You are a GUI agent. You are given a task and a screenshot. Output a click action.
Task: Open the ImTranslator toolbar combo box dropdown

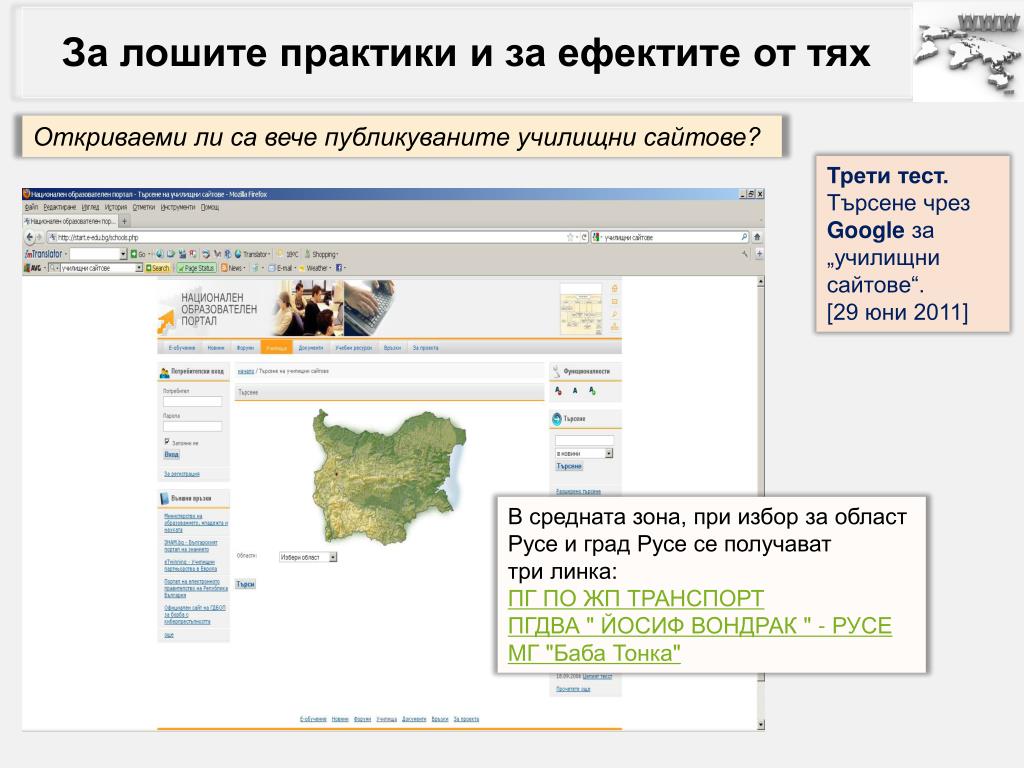pyautogui.click(x=123, y=254)
